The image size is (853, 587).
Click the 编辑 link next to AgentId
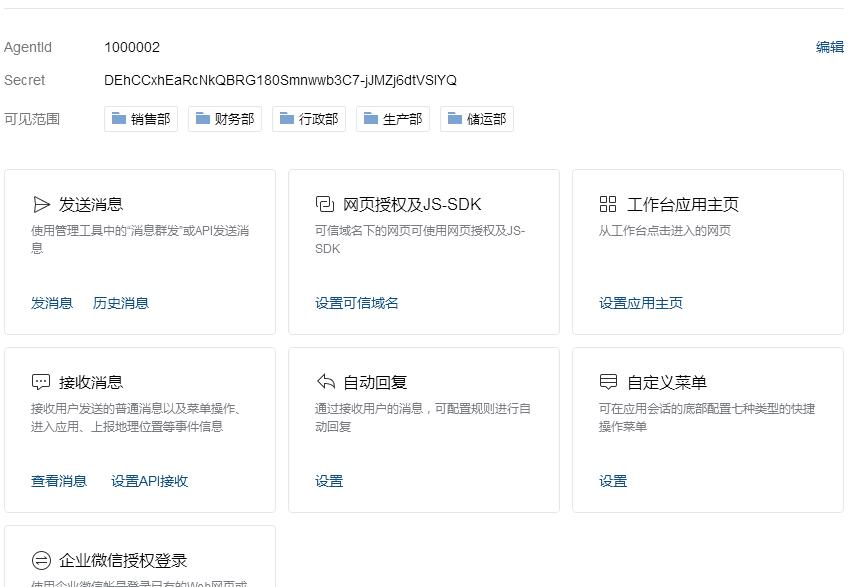(x=829, y=47)
